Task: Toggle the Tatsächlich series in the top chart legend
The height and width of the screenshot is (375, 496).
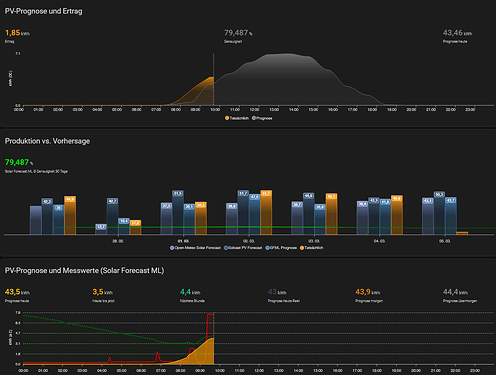Action: (x=237, y=118)
